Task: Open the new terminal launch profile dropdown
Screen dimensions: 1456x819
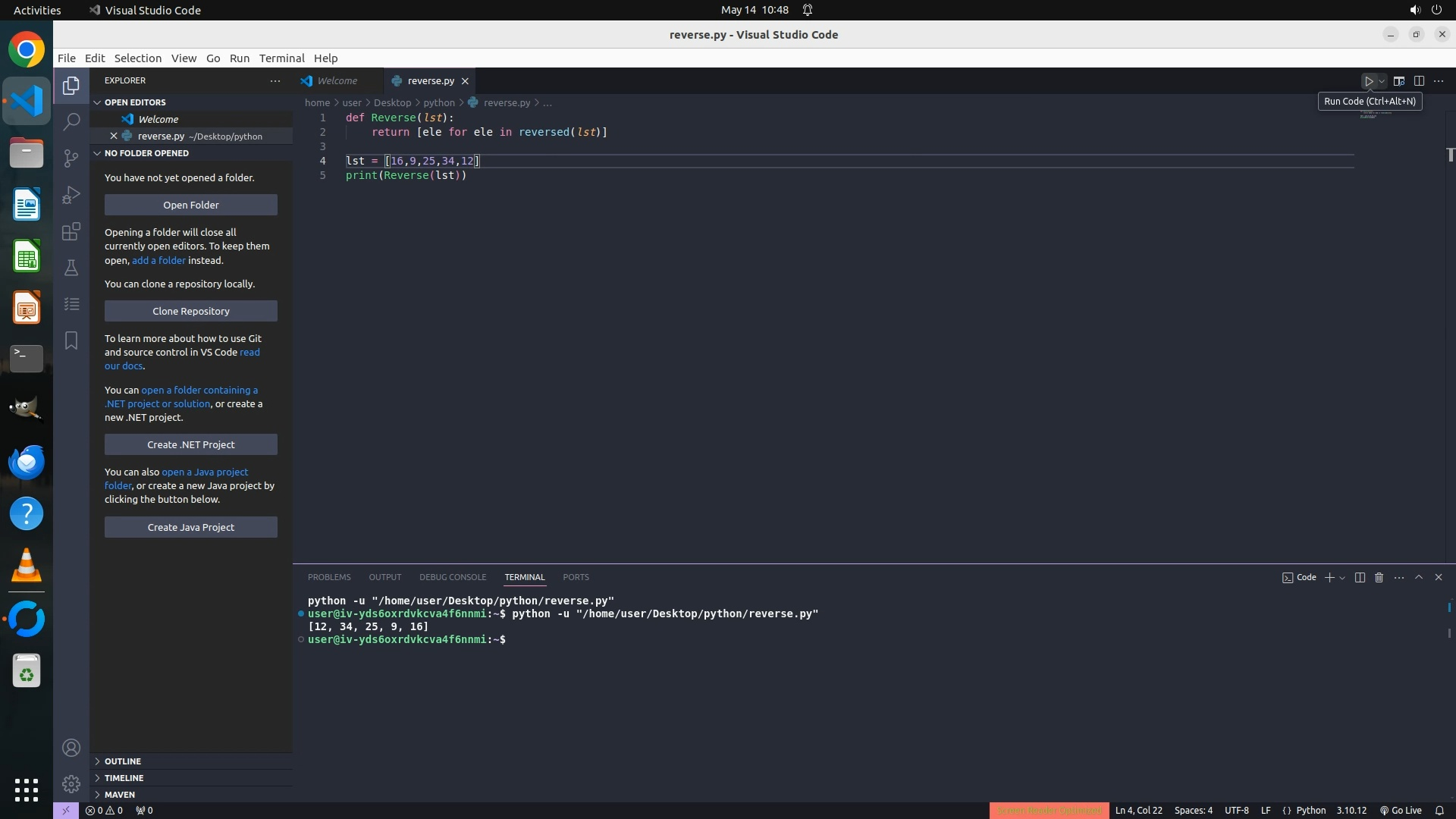Action: tap(1343, 578)
